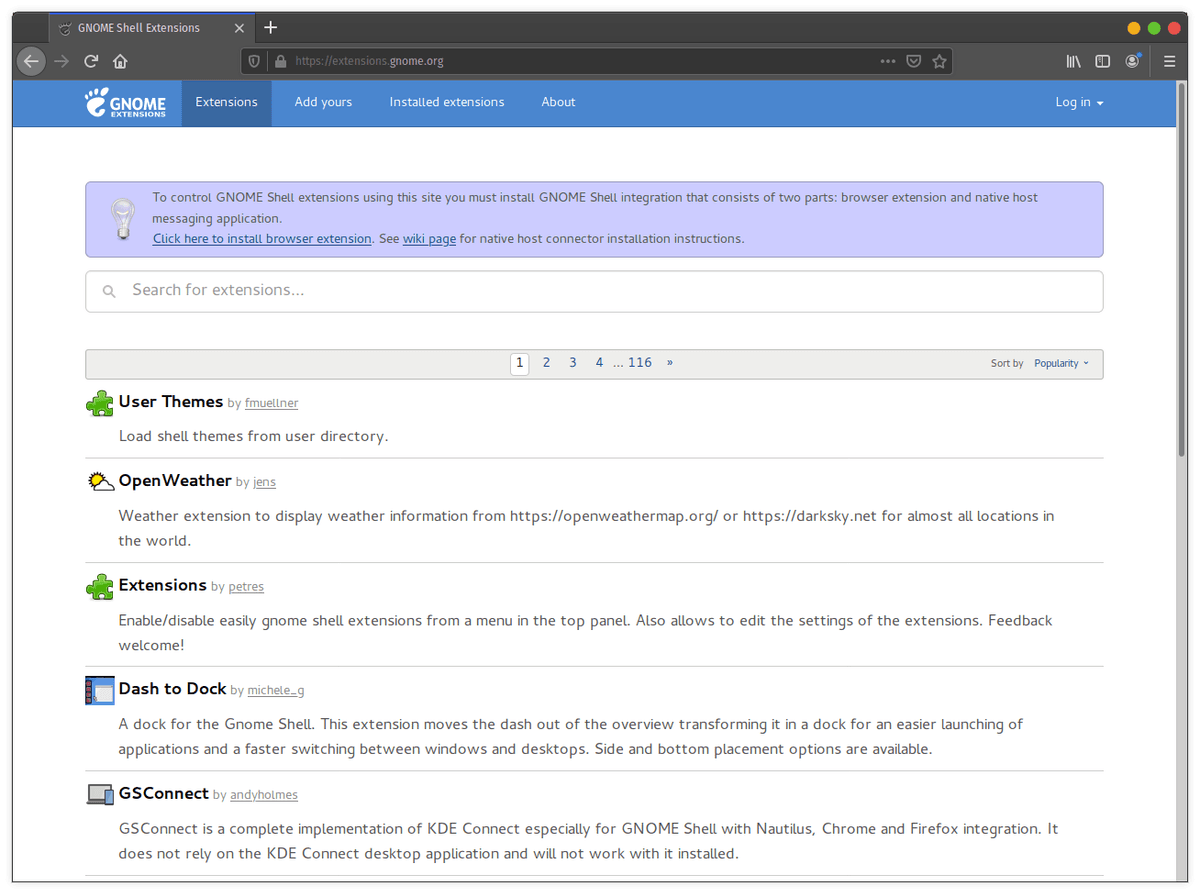Open the Sort by Popularity dropdown
Viewport: 1200px width, 894px height.
pyautogui.click(x=1061, y=363)
